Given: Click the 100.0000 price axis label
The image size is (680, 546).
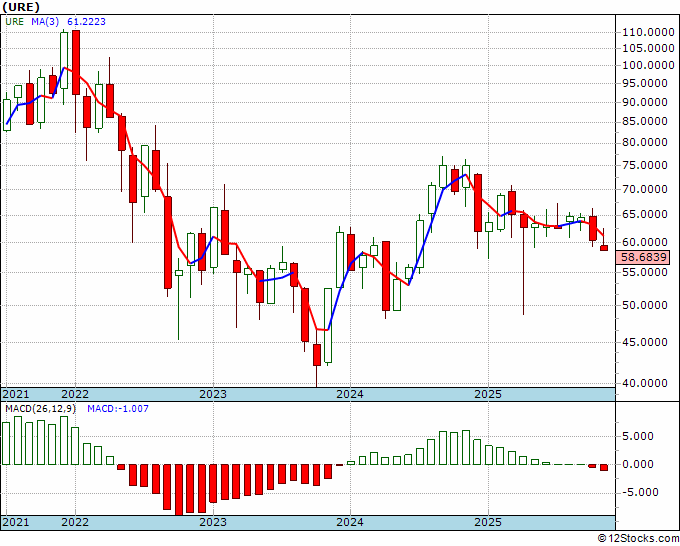Looking at the screenshot, I should 648,65.
